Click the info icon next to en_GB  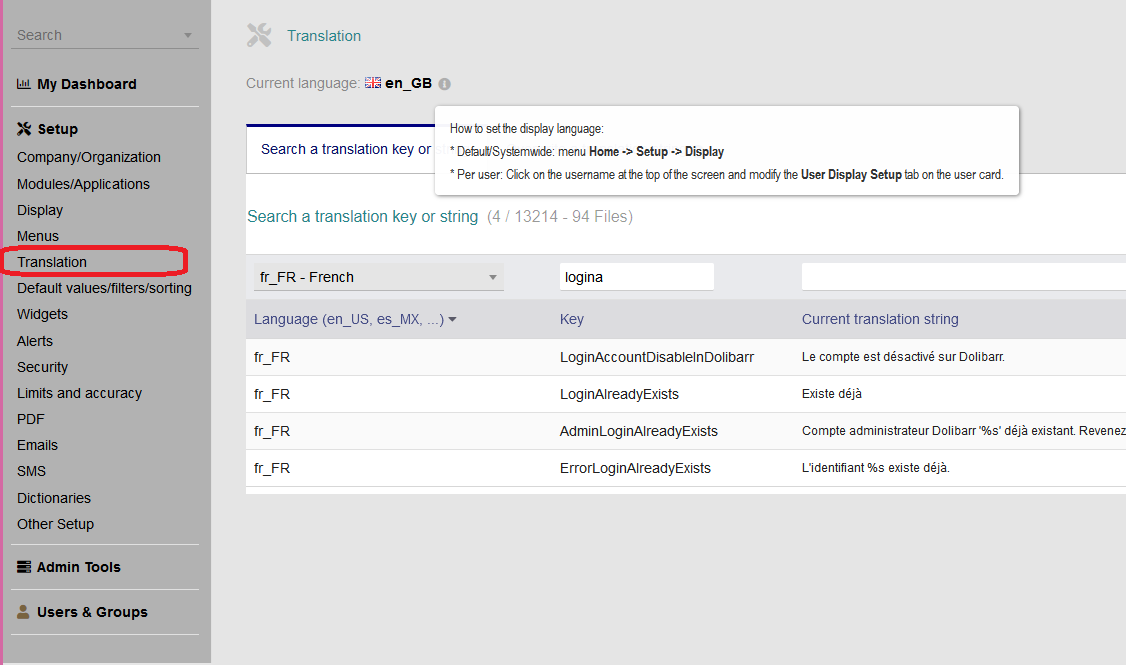[x=445, y=85]
